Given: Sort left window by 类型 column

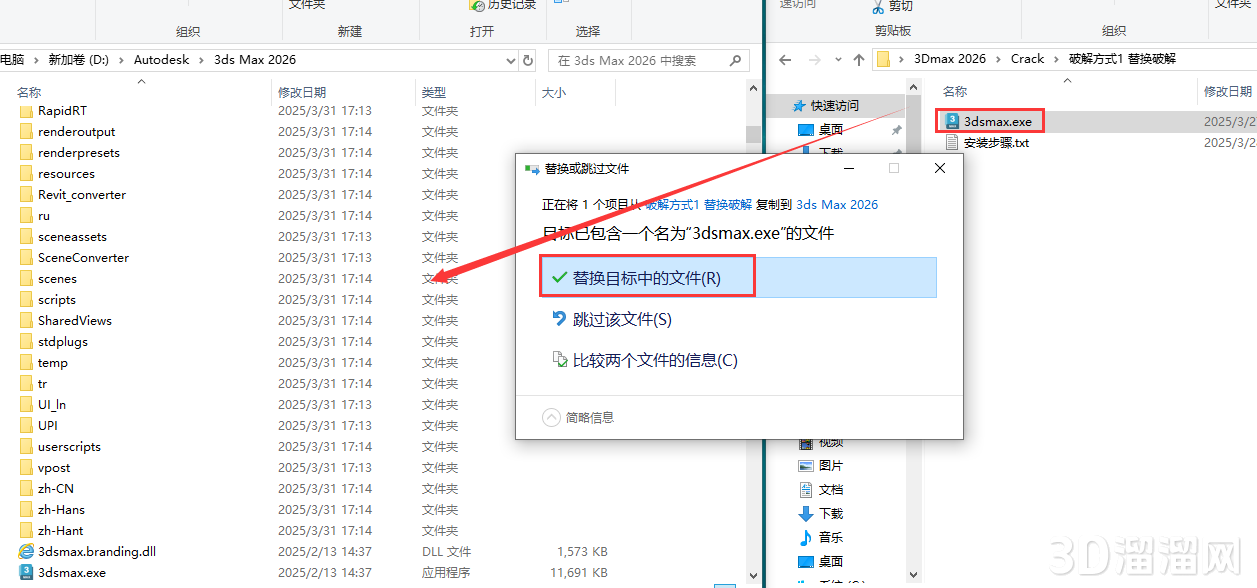Looking at the screenshot, I should pos(434,92).
